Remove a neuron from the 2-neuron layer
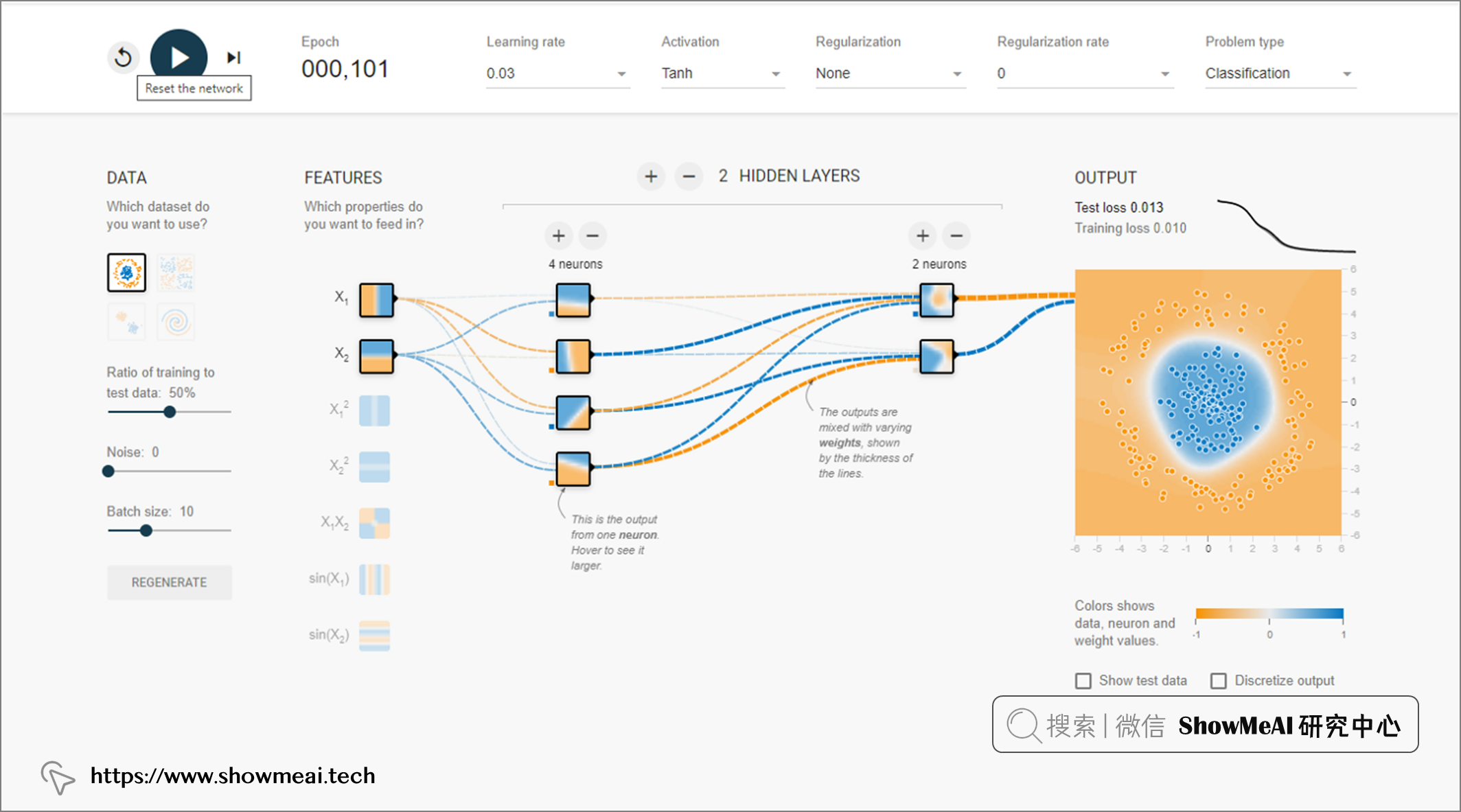This screenshot has height=812, width=1461. pos(956,235)
